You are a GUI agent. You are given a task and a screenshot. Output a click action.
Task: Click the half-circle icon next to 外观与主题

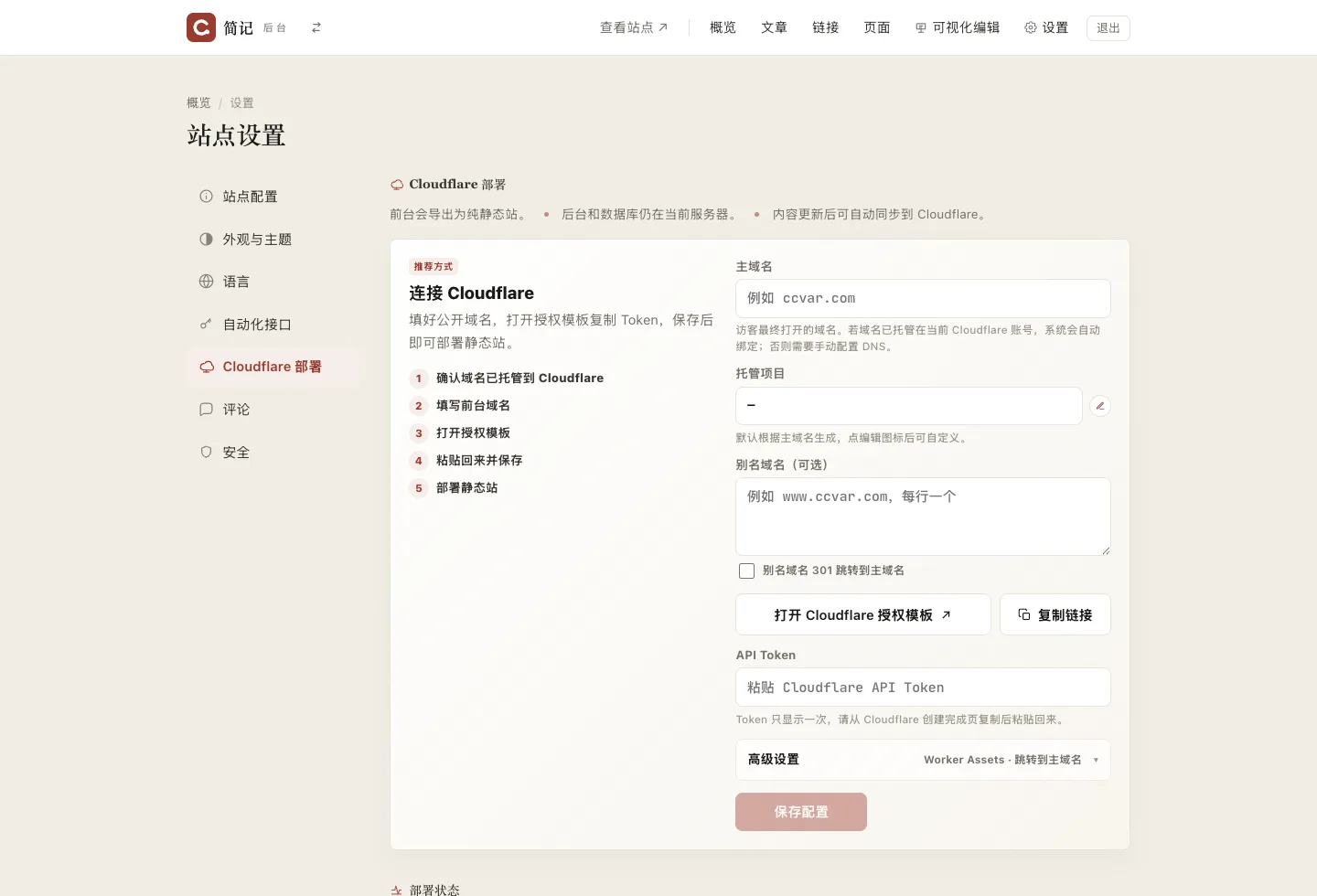click(x=206, y=240)
